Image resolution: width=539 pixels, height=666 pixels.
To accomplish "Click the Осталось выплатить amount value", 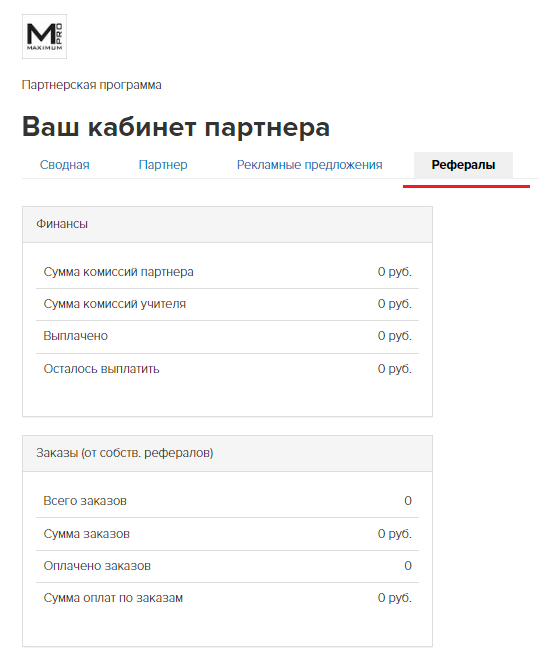I will tap(395, 369).
